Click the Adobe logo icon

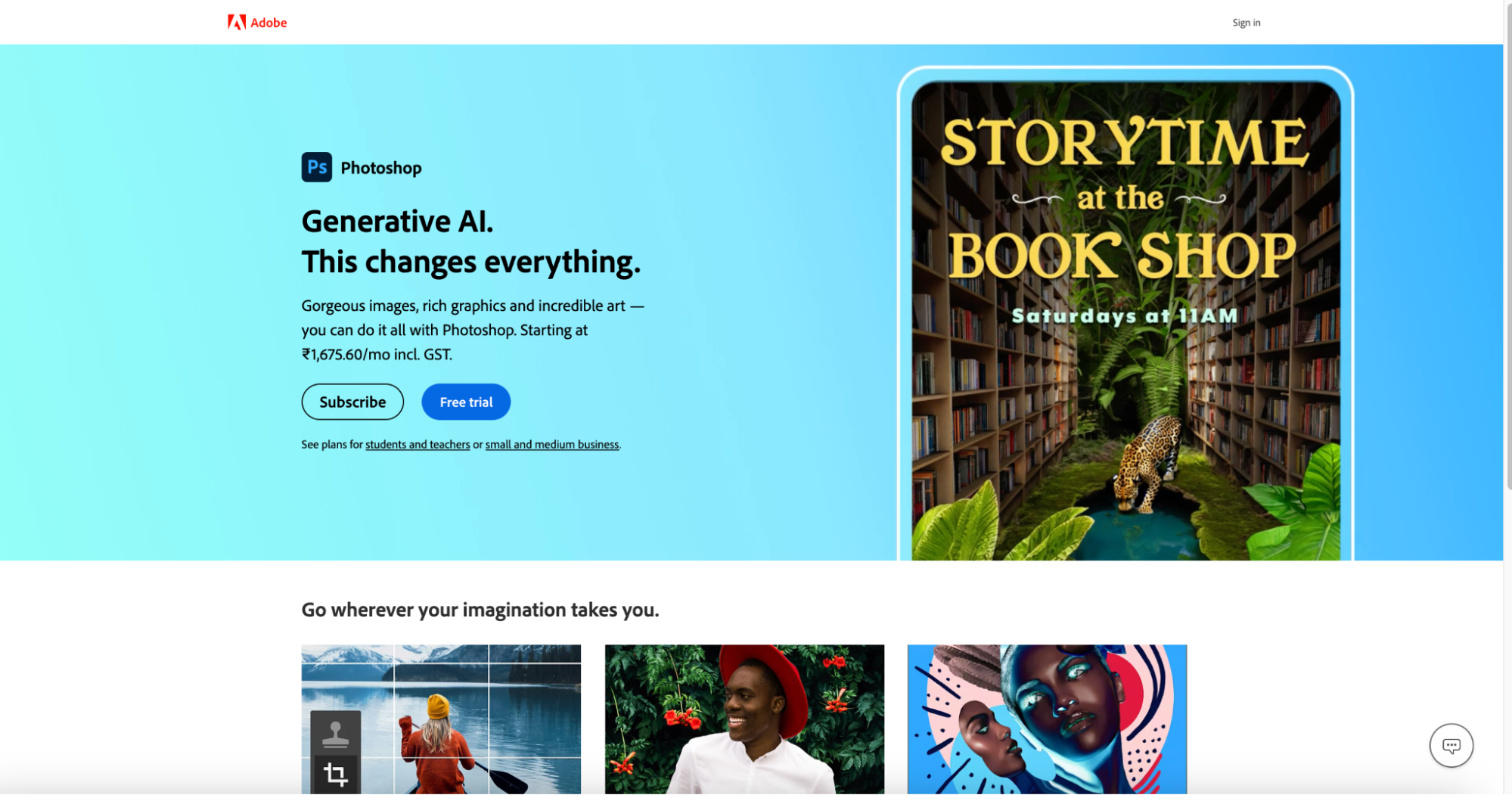[237, 23]
